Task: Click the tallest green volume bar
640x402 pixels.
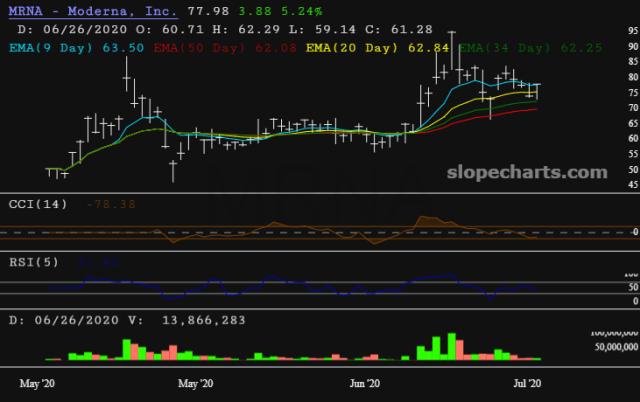Action: (452, 346)
